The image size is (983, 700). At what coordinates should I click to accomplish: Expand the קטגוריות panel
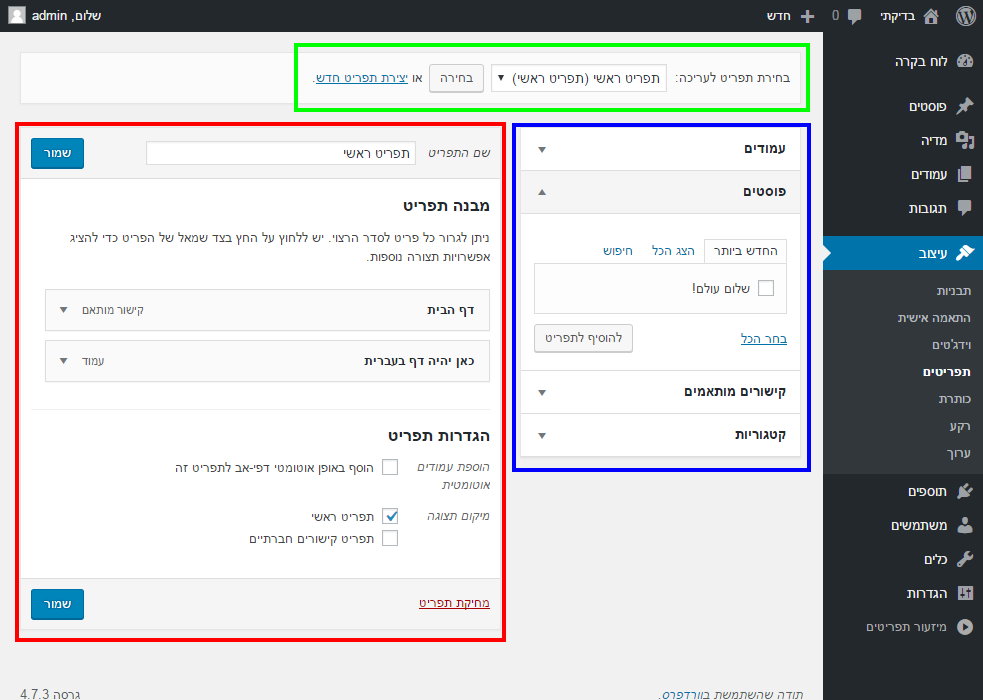(x=660, y=435)
